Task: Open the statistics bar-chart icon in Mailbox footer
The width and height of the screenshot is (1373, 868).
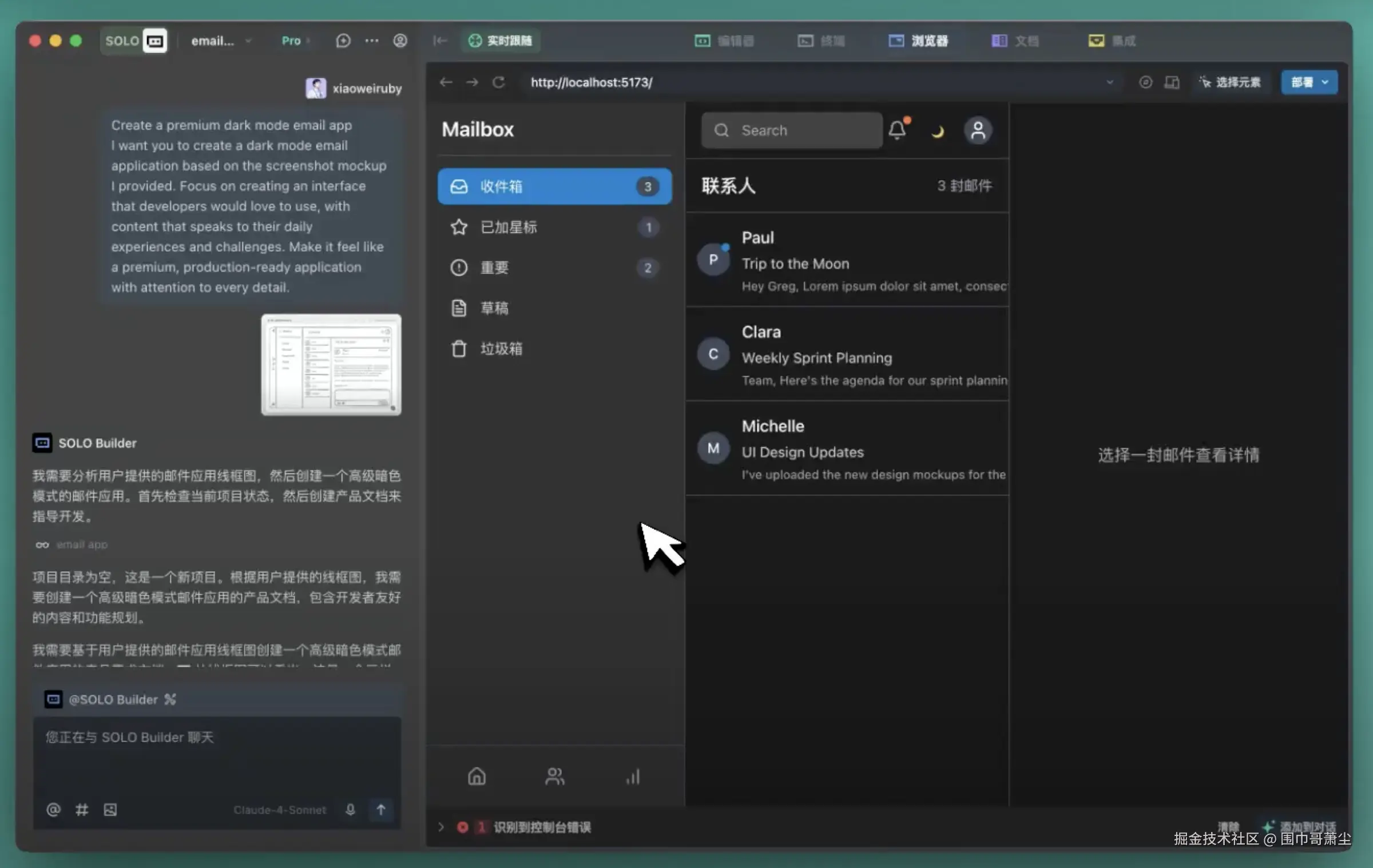Action: 633,776
